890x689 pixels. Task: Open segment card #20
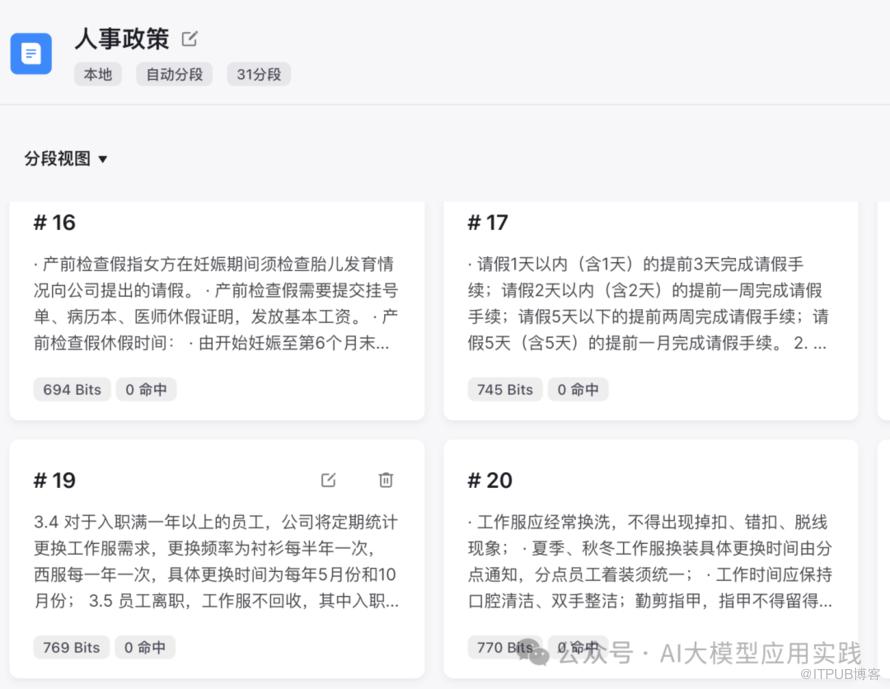click(650, 559)
